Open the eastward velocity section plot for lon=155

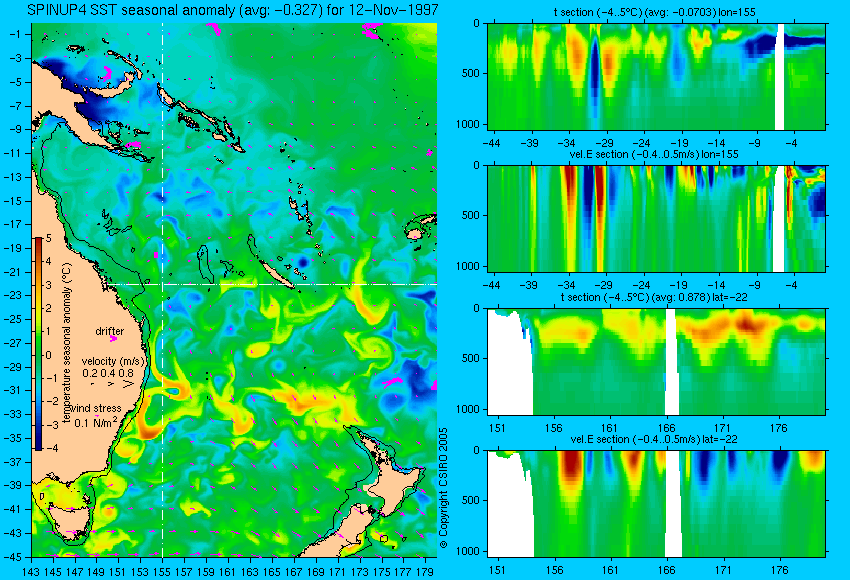coord(656,218)
